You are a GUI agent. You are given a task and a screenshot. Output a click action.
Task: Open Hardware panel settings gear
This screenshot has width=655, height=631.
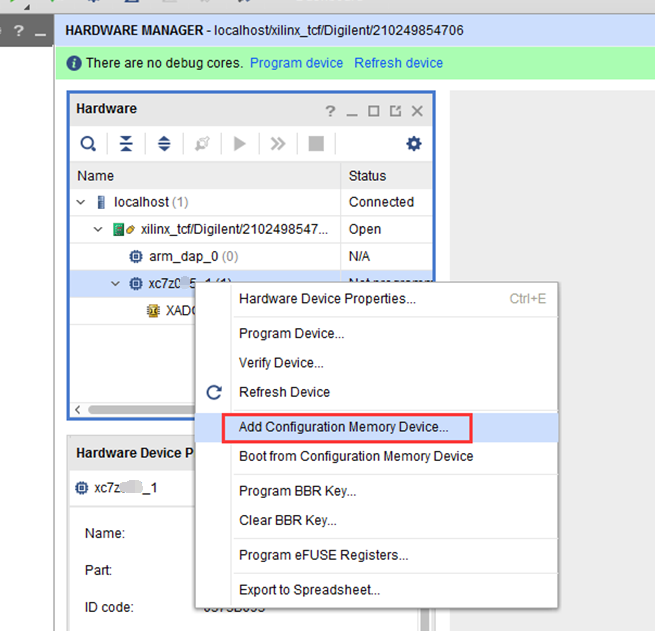pos(414,144)
